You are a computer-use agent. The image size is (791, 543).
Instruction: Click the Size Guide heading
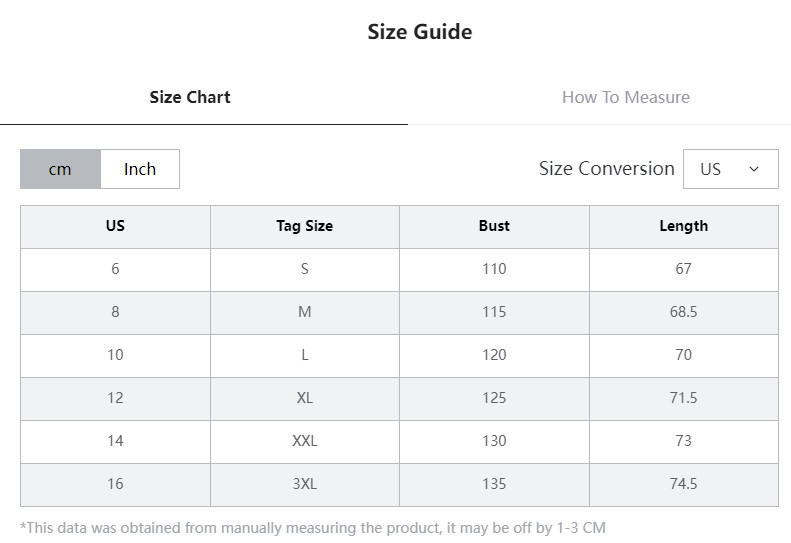419,32
